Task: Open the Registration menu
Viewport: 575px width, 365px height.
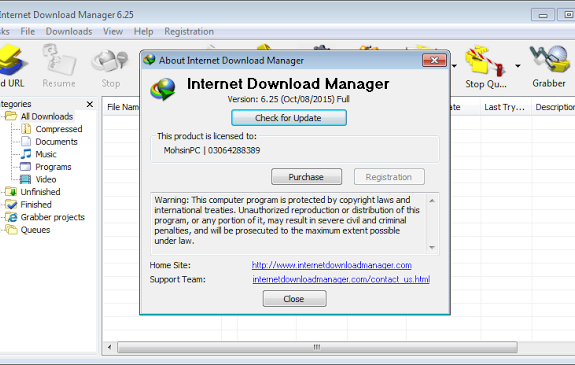Action: click(189, 32)
